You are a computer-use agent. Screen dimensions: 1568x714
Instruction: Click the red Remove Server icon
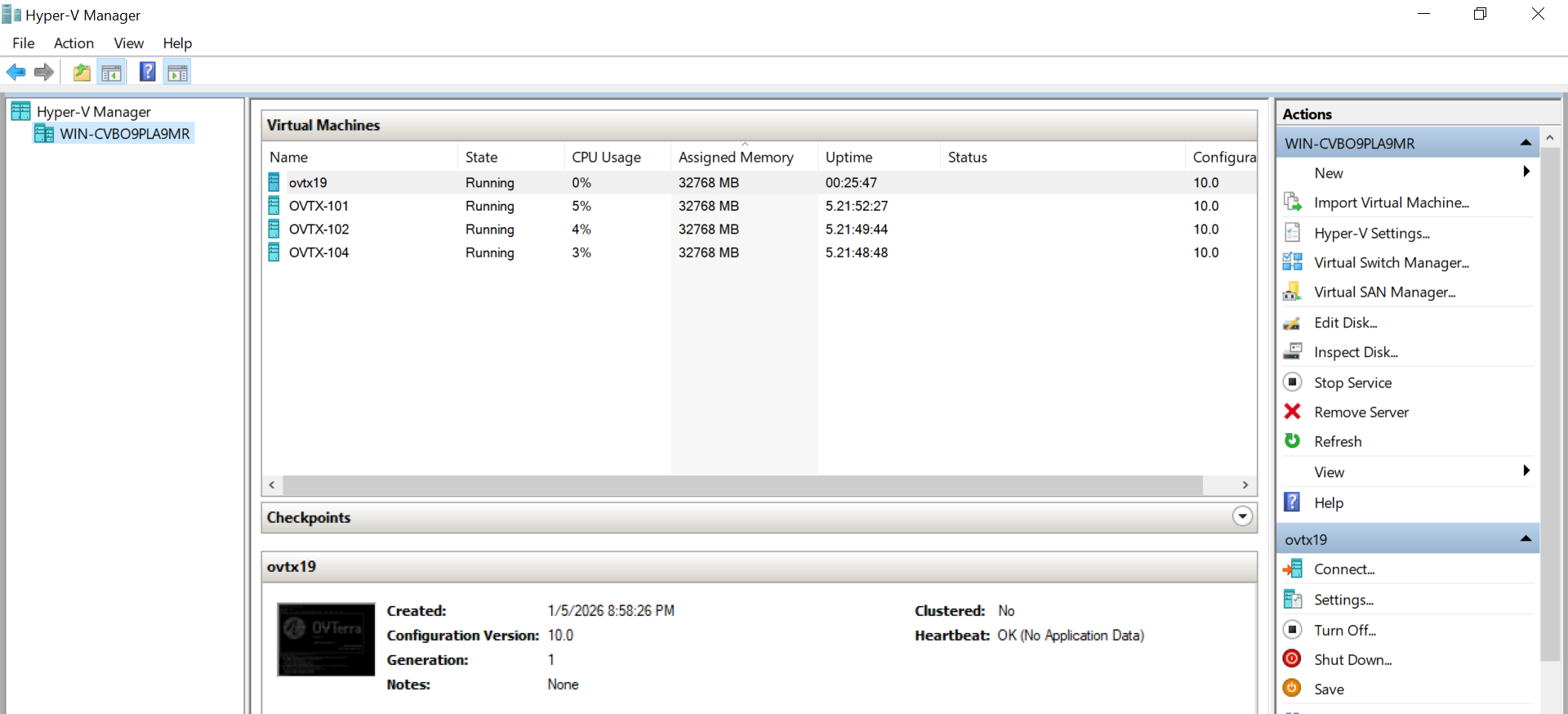1292,412
